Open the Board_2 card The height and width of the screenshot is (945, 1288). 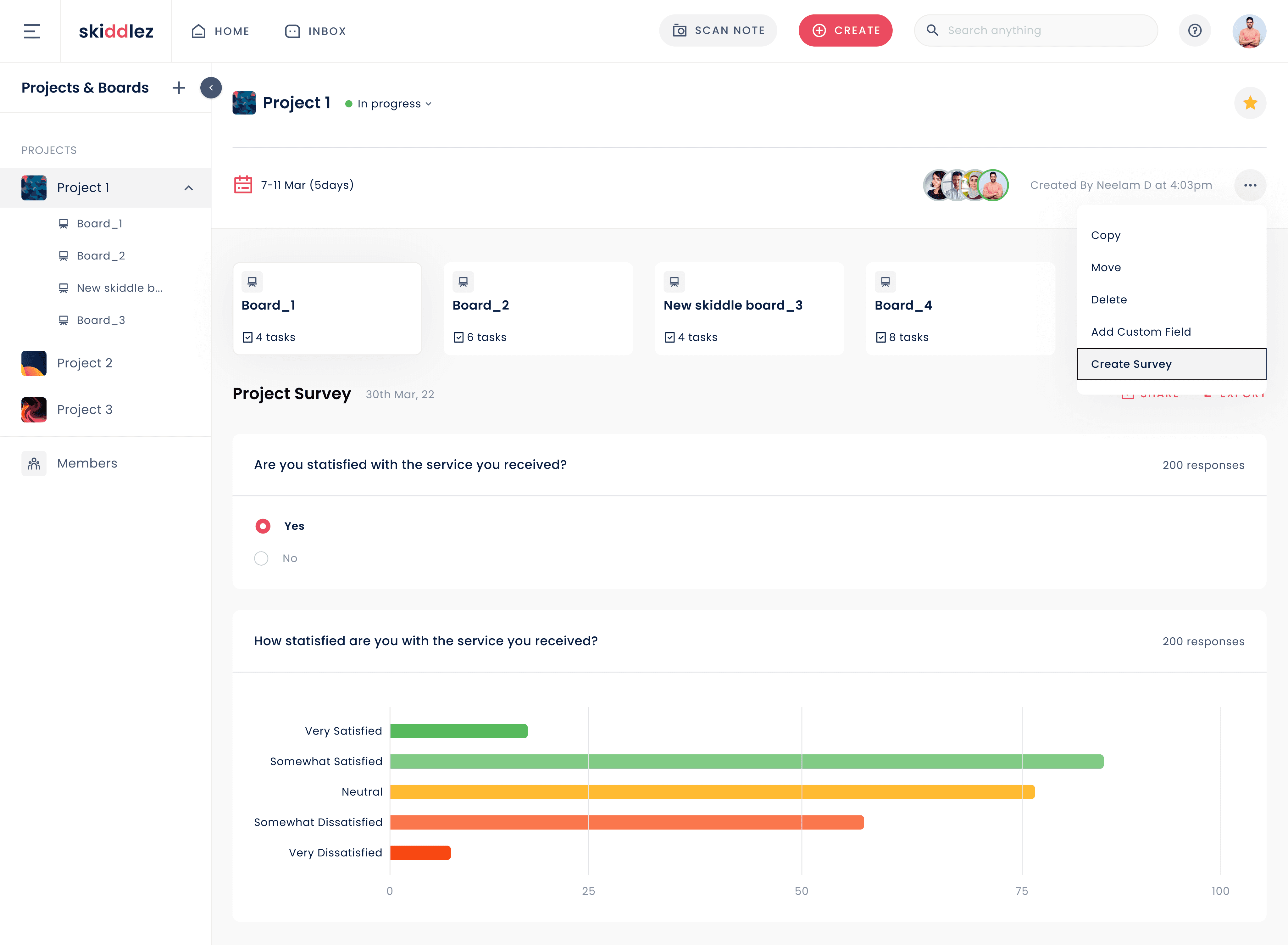coord(538,309)
